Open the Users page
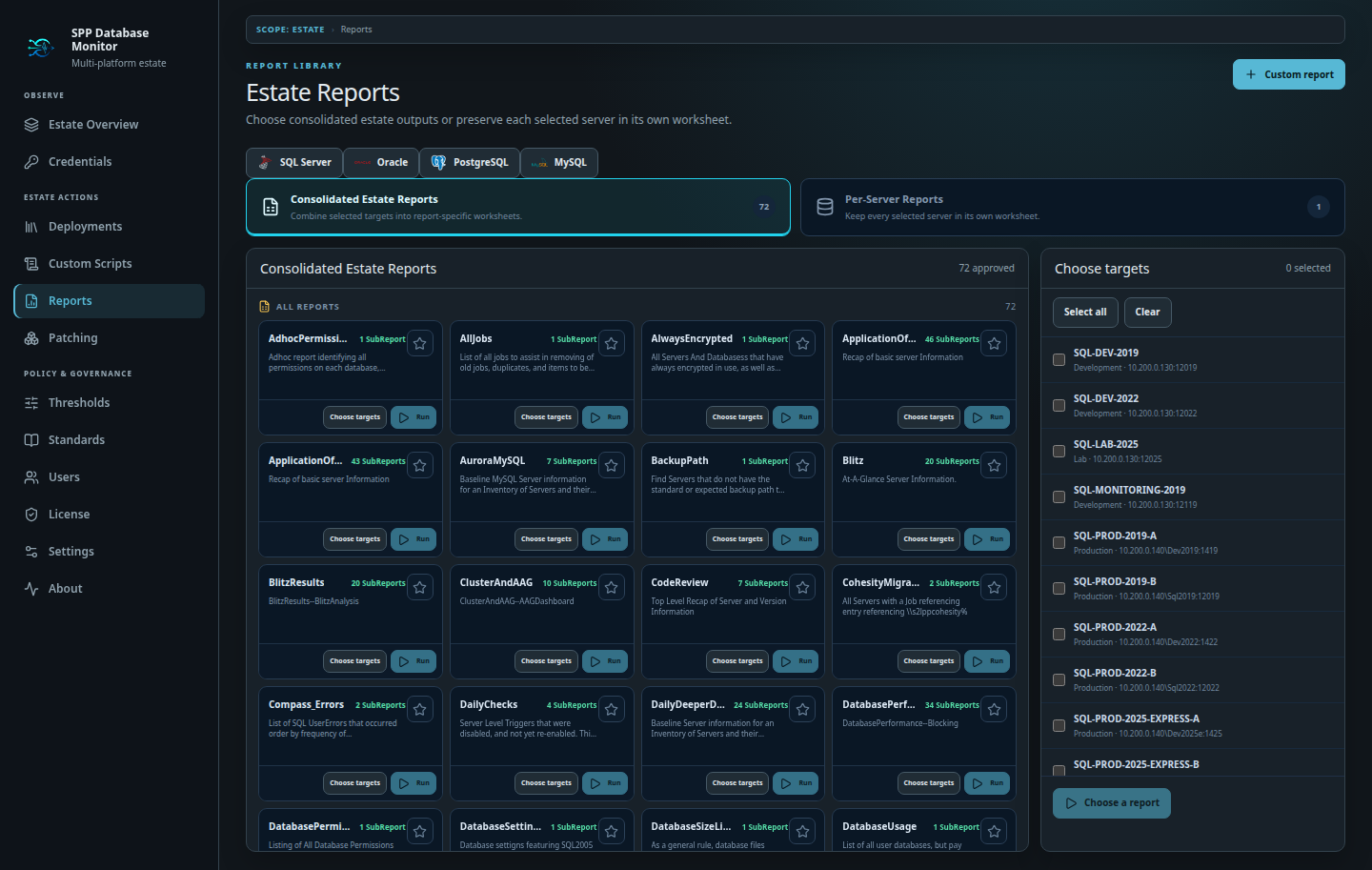Viewport: 1372px width, 870px height. (x=109, y=477)
